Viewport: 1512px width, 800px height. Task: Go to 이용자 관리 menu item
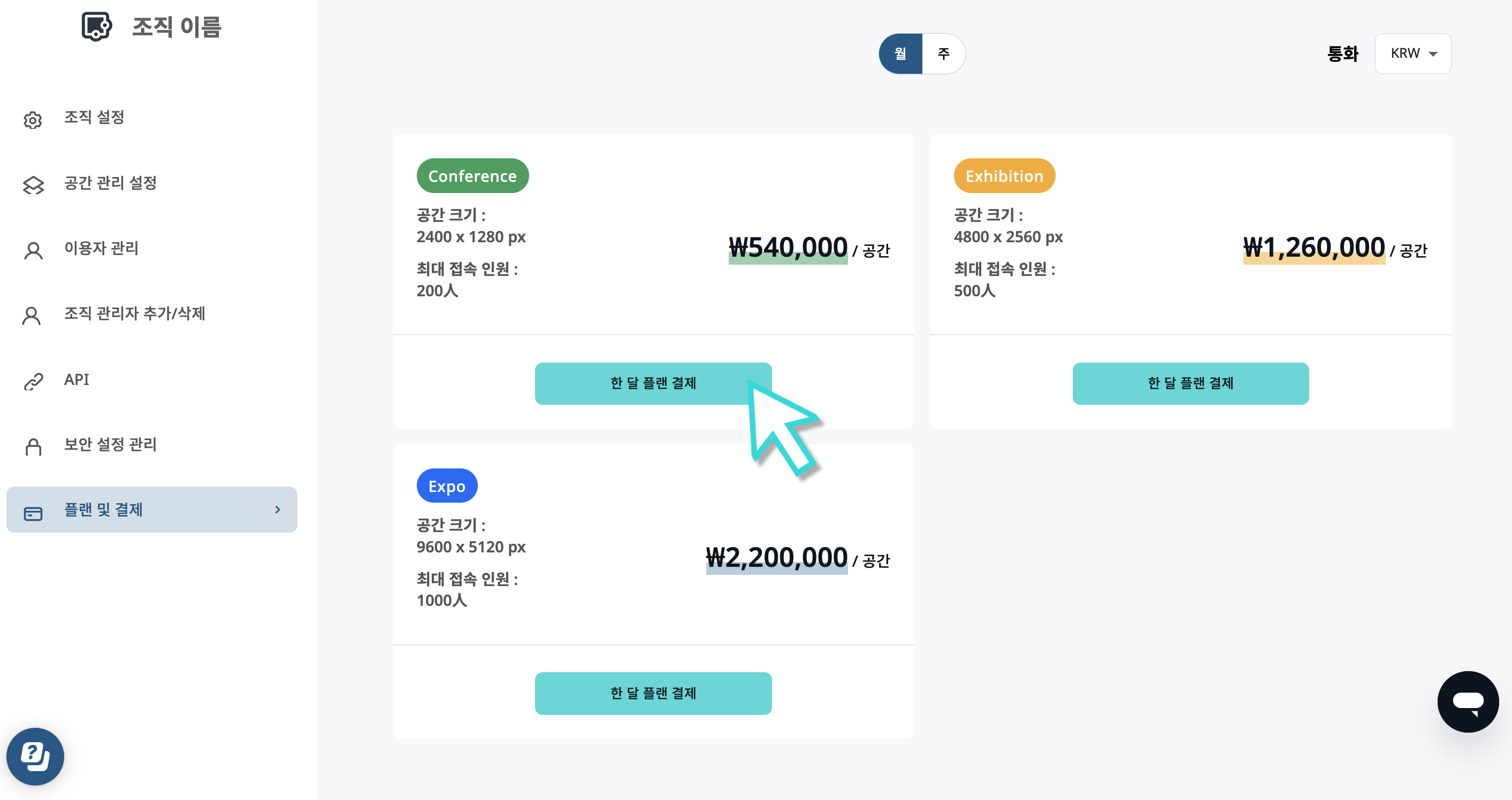coord(102,248)
